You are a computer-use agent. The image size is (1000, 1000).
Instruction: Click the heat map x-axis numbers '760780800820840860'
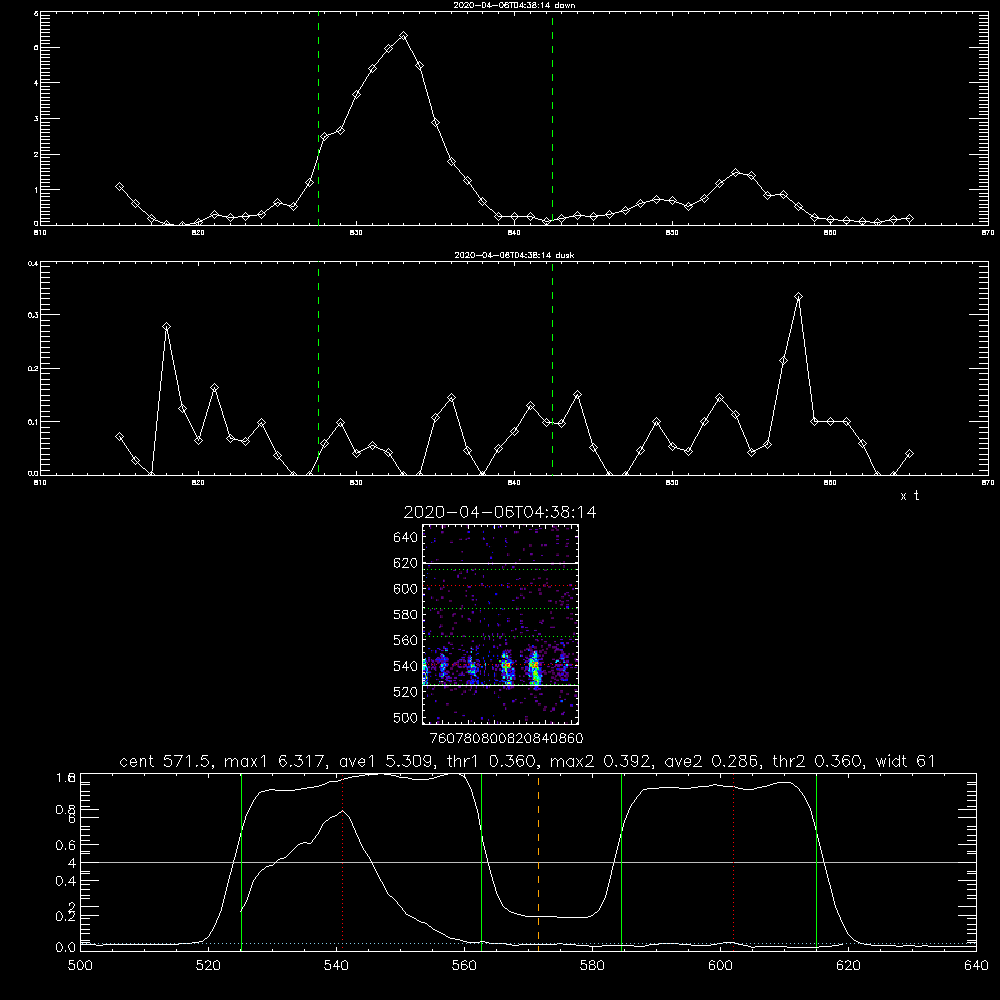coord(506,739)
